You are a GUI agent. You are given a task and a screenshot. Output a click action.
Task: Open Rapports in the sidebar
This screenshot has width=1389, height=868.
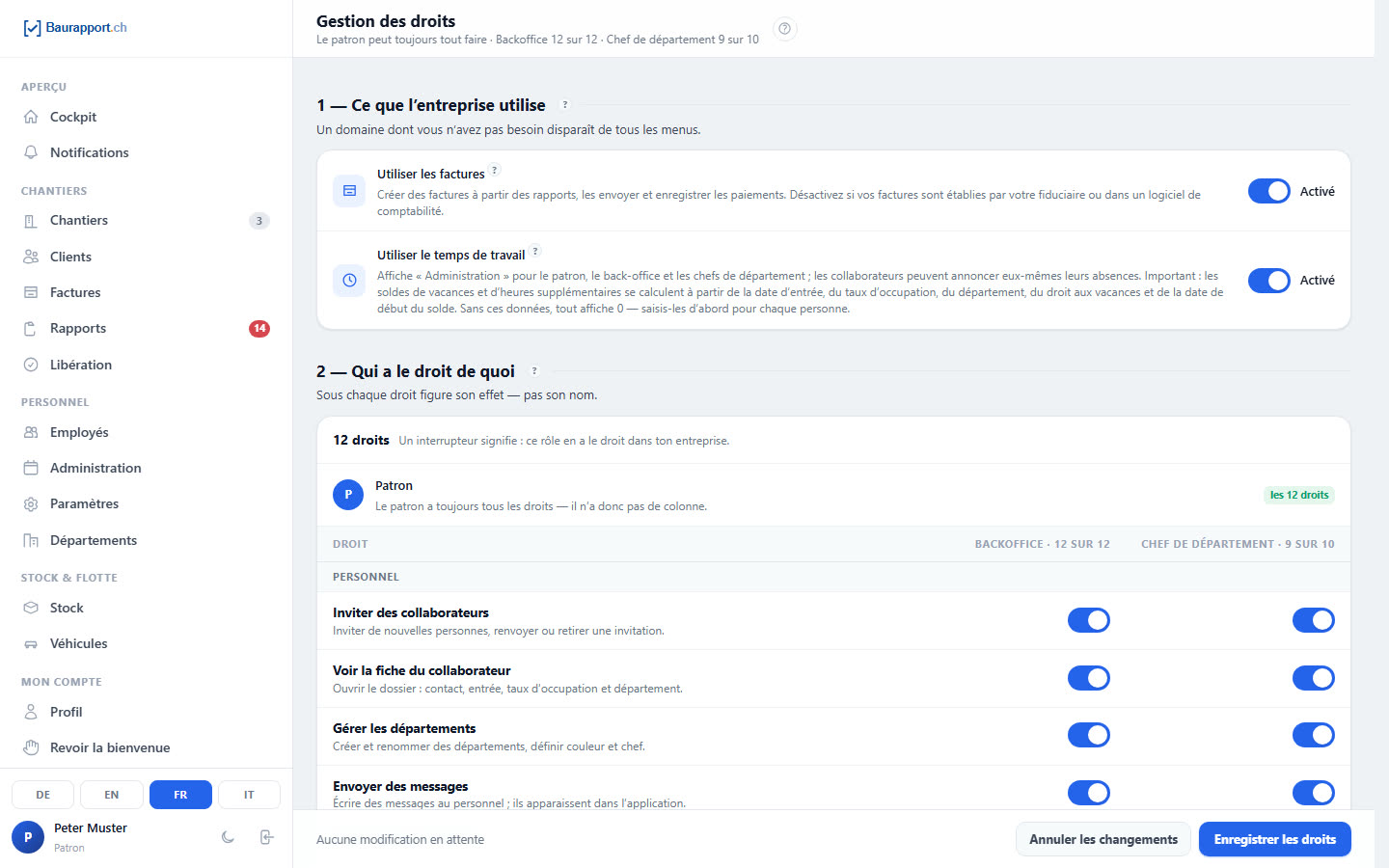[146, 328]
